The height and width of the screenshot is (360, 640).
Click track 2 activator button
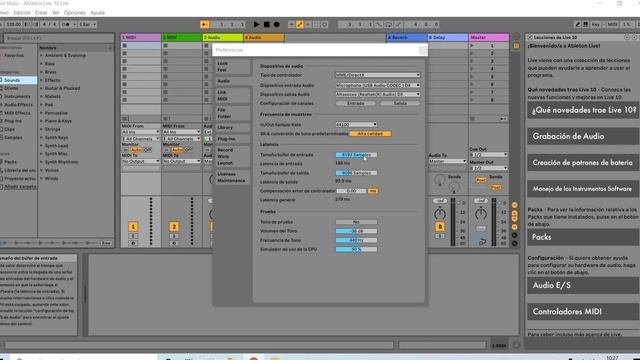point(174,227)
